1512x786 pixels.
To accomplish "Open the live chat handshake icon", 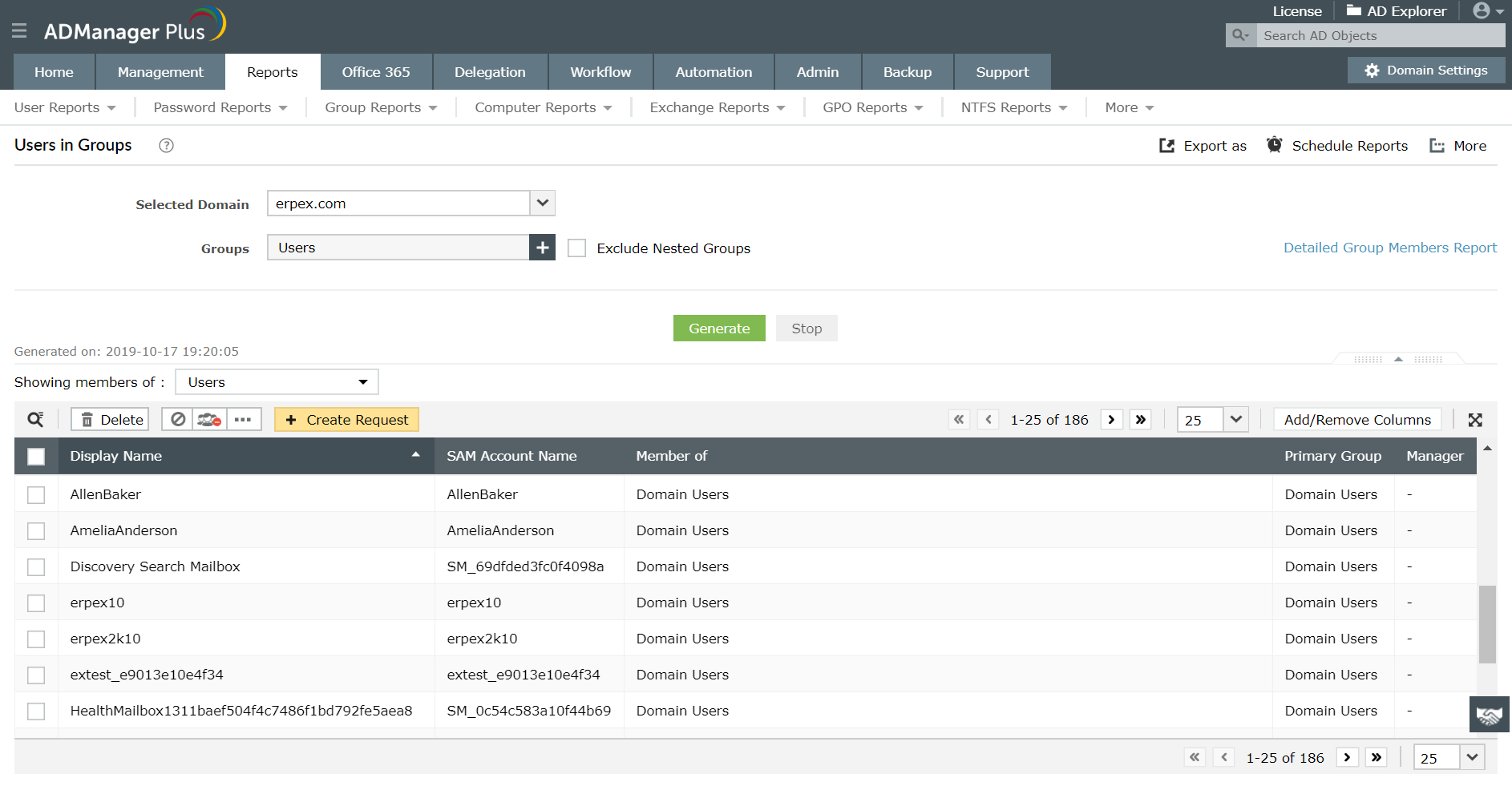I will [1490, 715].
